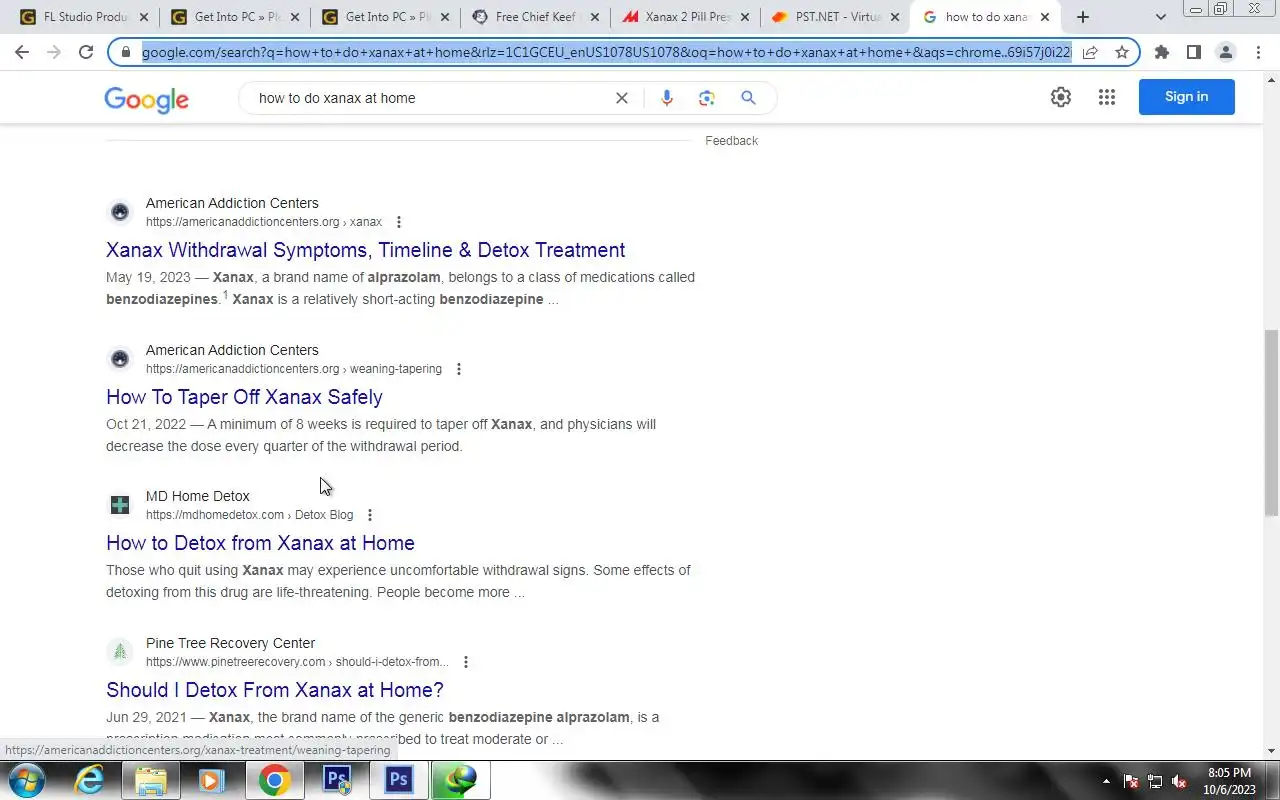Close the PST.NET tab
Viewport: 1280px width, 800px height.
pyautogui.click(x=894, y=17)
